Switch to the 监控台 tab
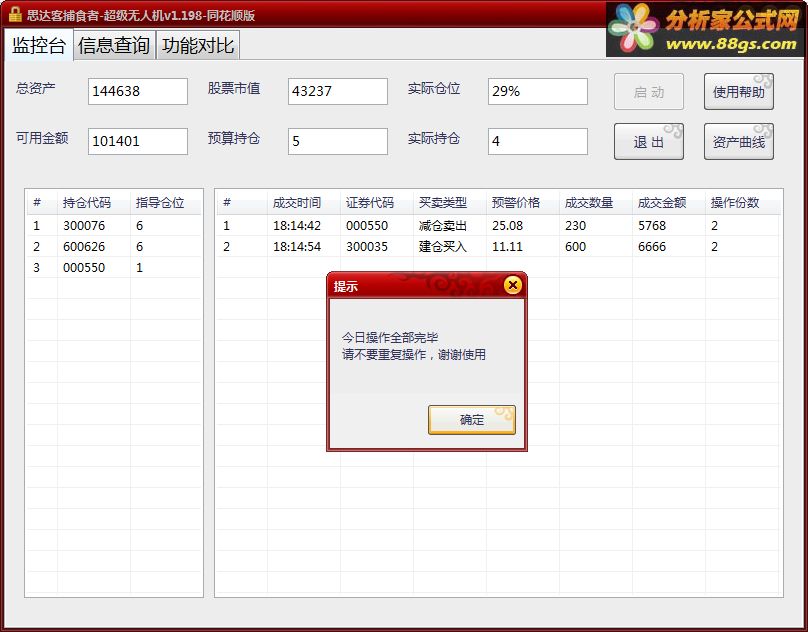 point(39,45)
